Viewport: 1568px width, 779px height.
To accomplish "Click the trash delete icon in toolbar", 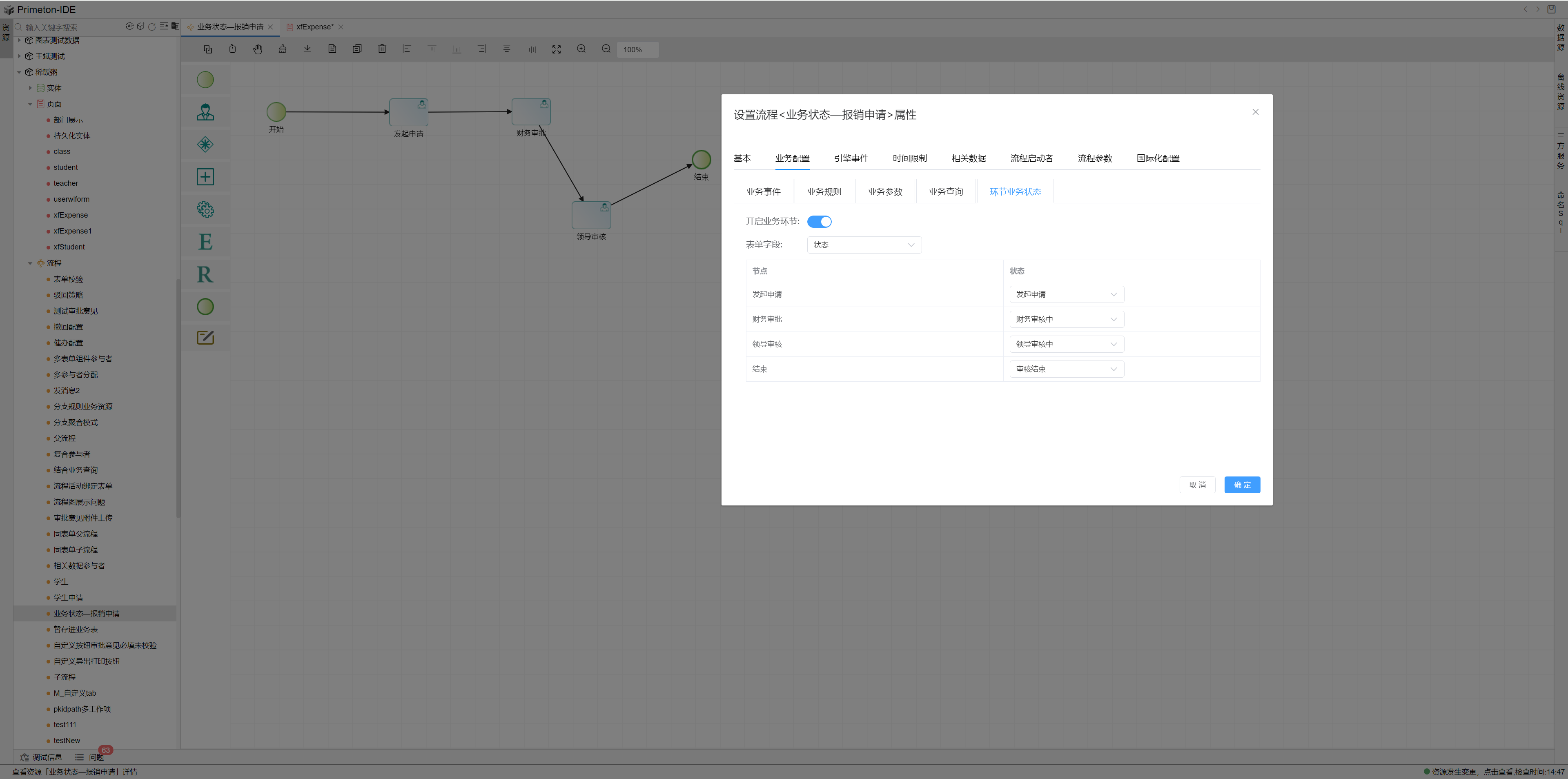I will pyautogui.click(x=382, y=49).
